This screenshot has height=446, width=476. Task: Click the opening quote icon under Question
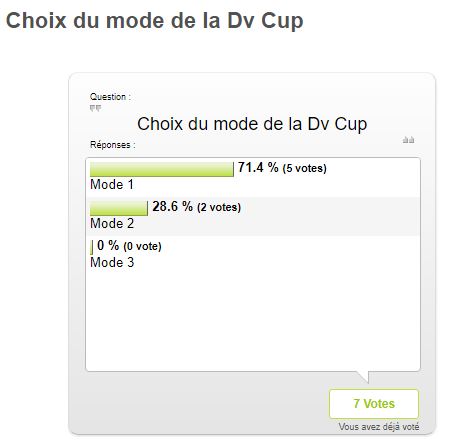[95, 108]
